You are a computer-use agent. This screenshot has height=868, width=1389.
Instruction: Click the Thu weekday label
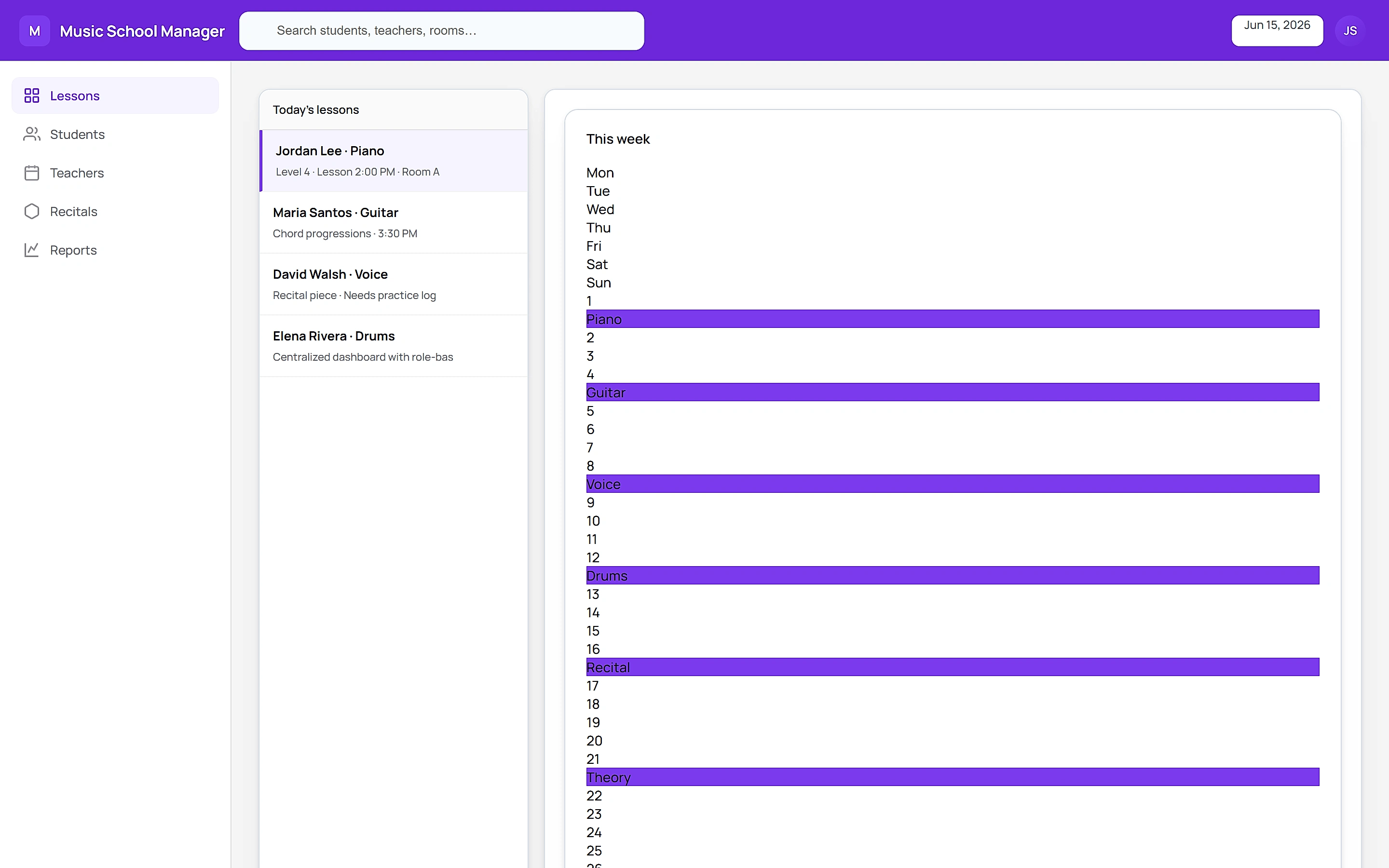598,228
